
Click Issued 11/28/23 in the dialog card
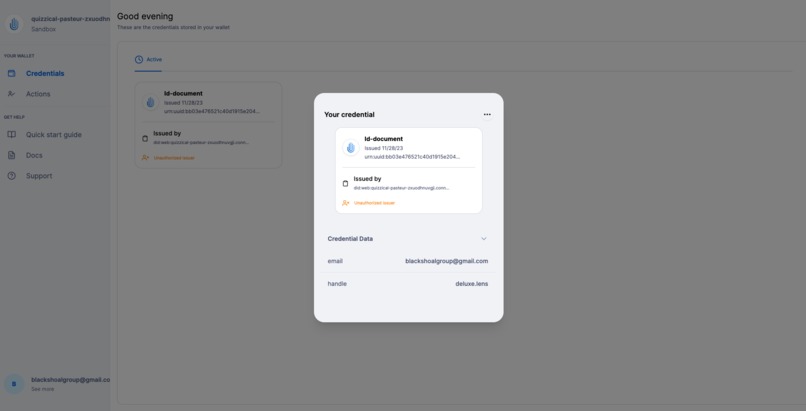(383, 148)
